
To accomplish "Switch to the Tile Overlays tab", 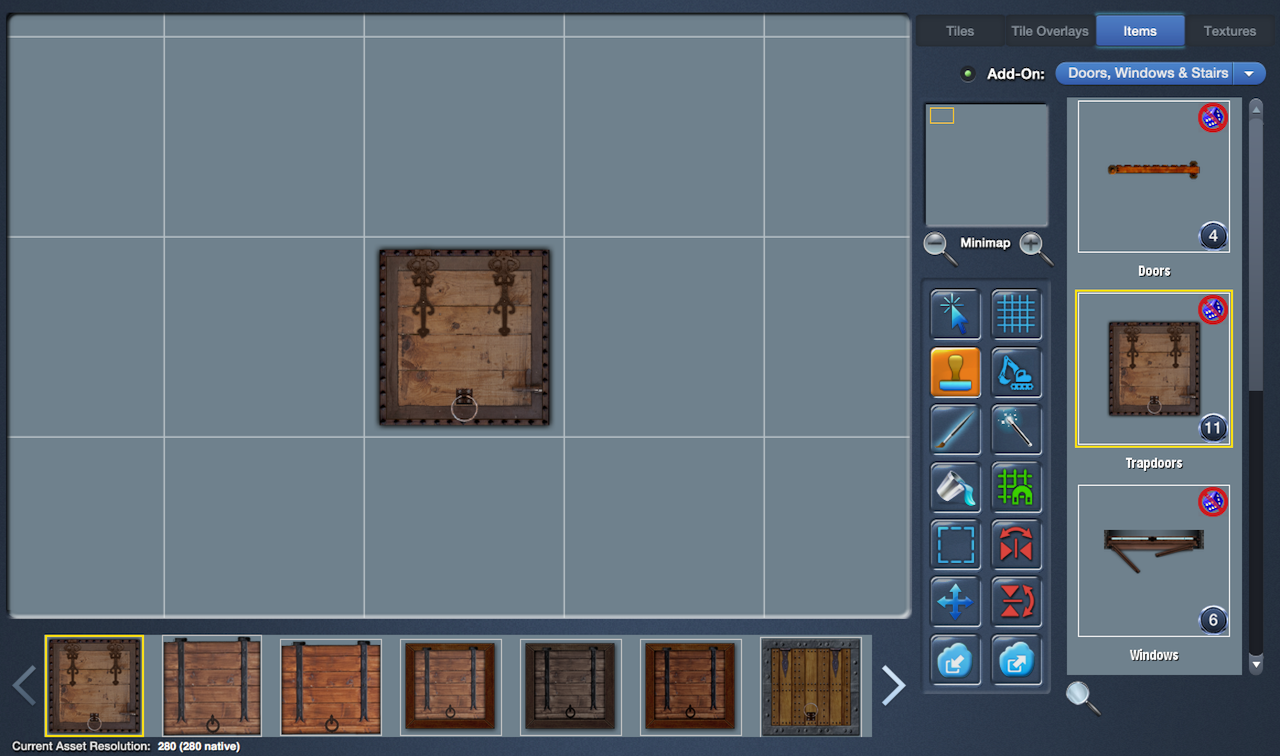I will point(1049,31).
